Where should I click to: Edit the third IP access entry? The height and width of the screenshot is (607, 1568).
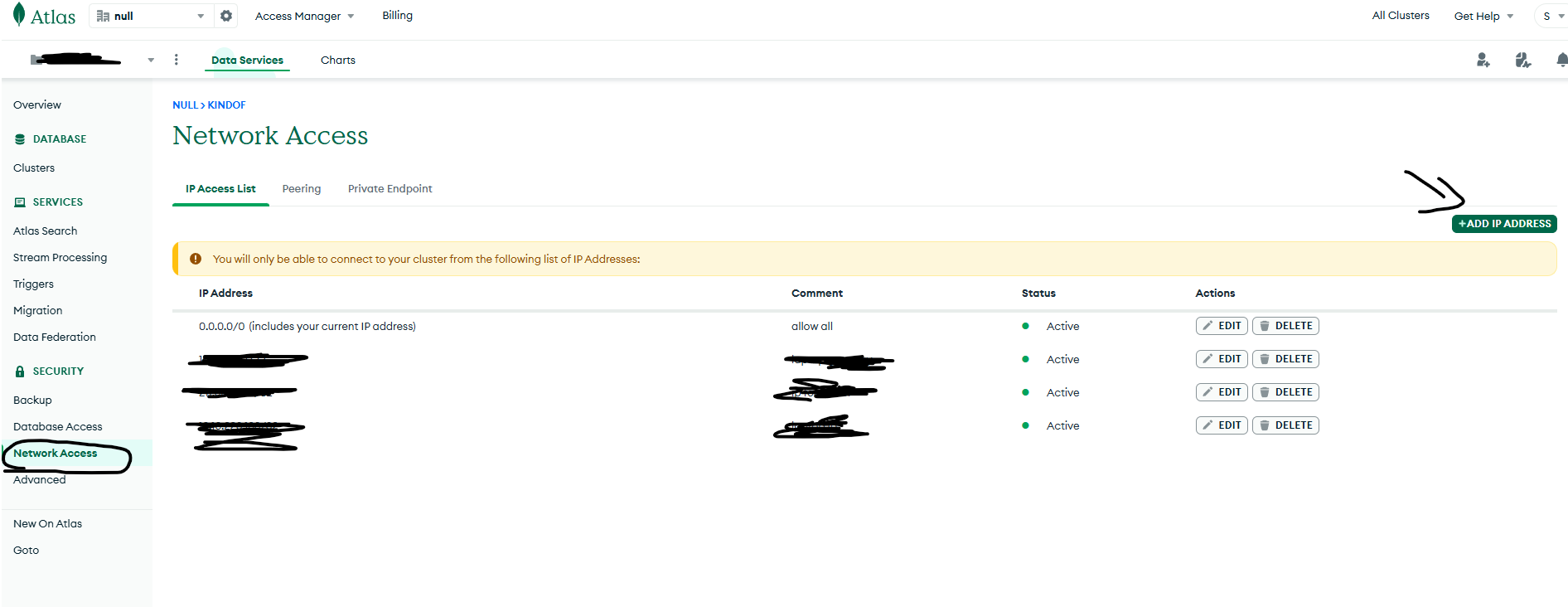[1222, 392]
